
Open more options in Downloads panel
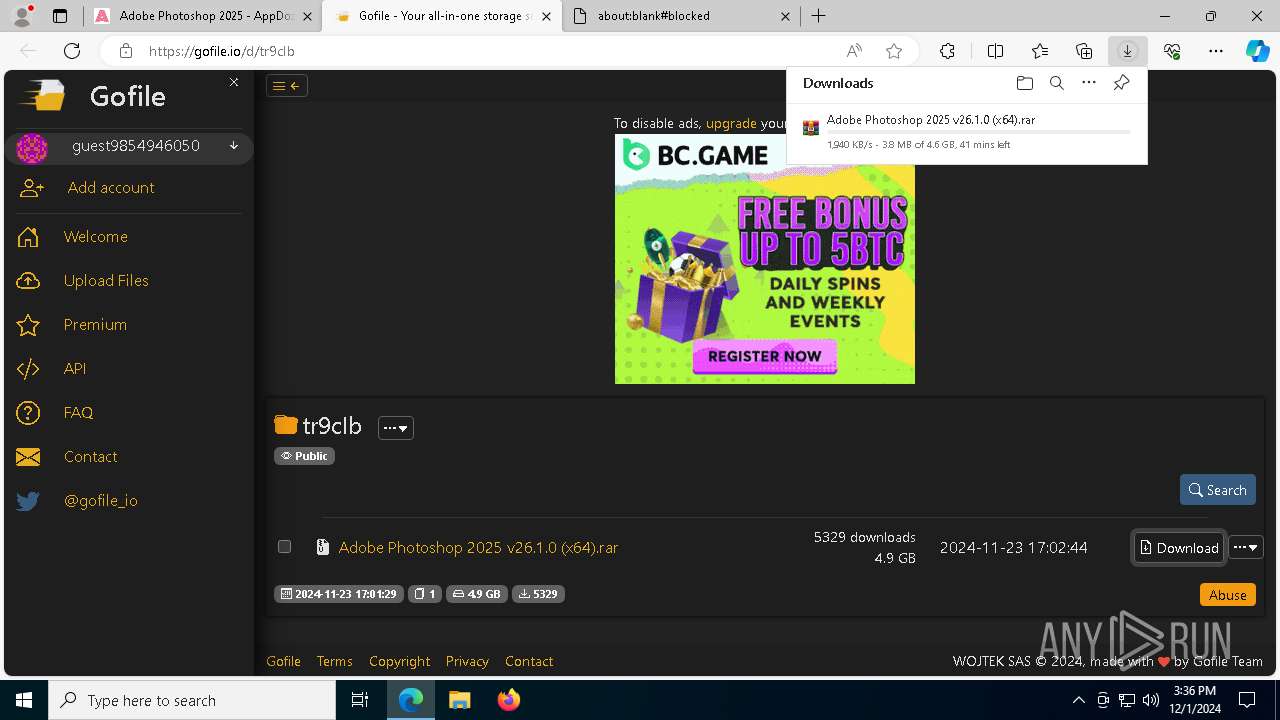(1089, 83)
